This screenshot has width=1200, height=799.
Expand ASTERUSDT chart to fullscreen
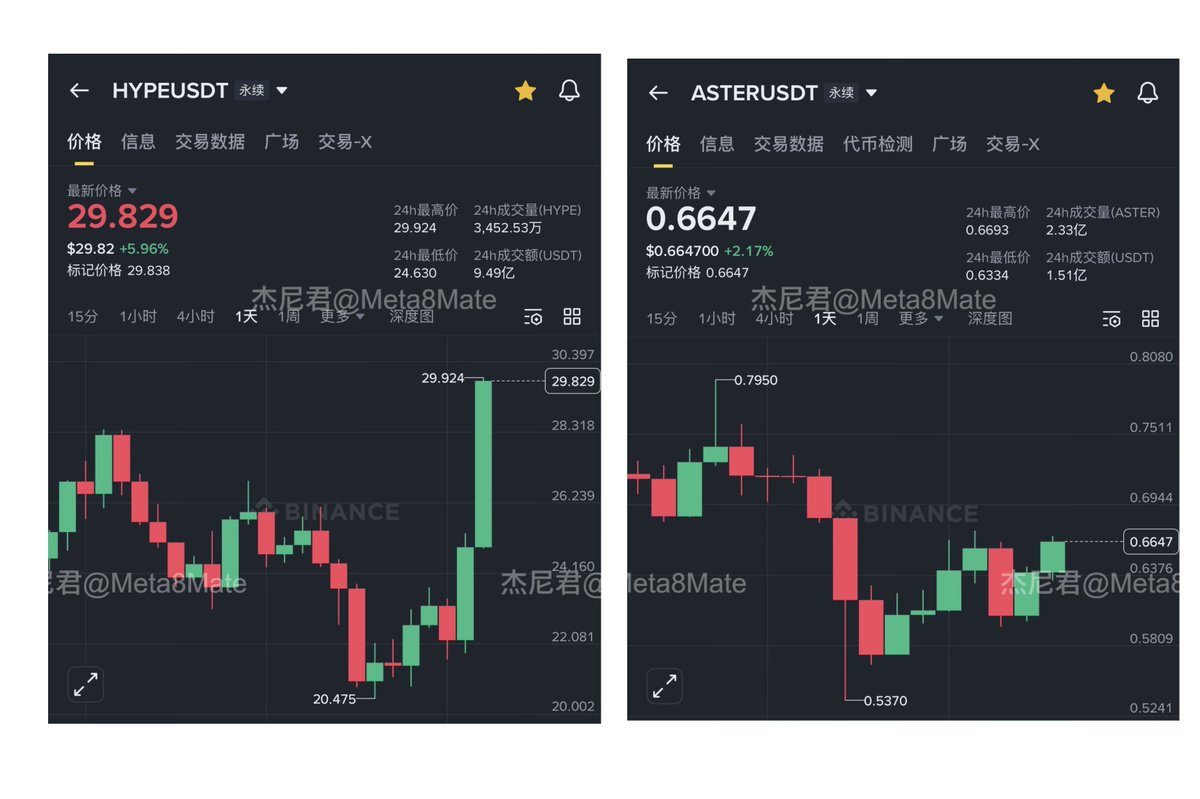(x=664, y=686)
